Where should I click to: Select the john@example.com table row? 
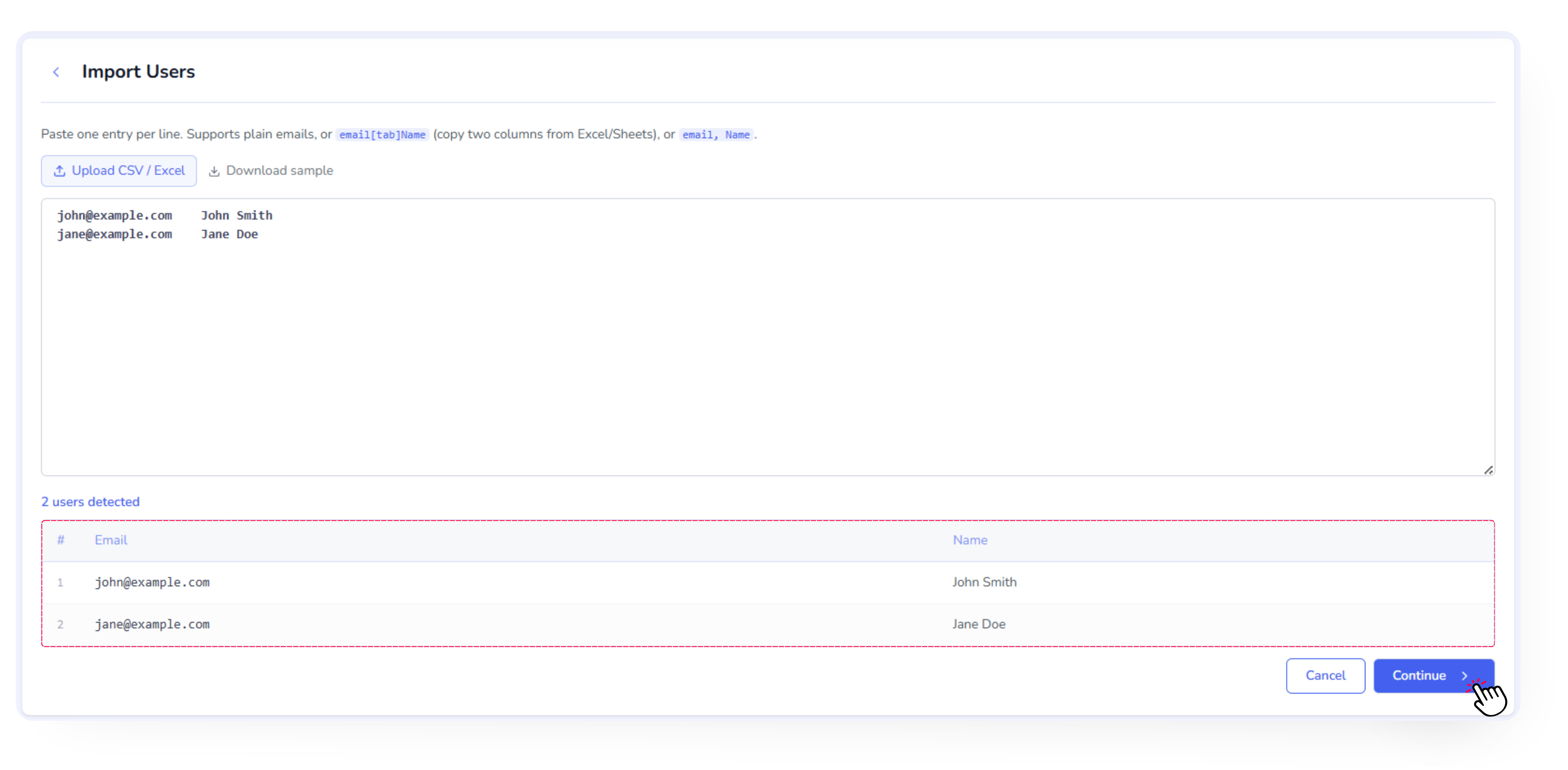tap(152, 583)
